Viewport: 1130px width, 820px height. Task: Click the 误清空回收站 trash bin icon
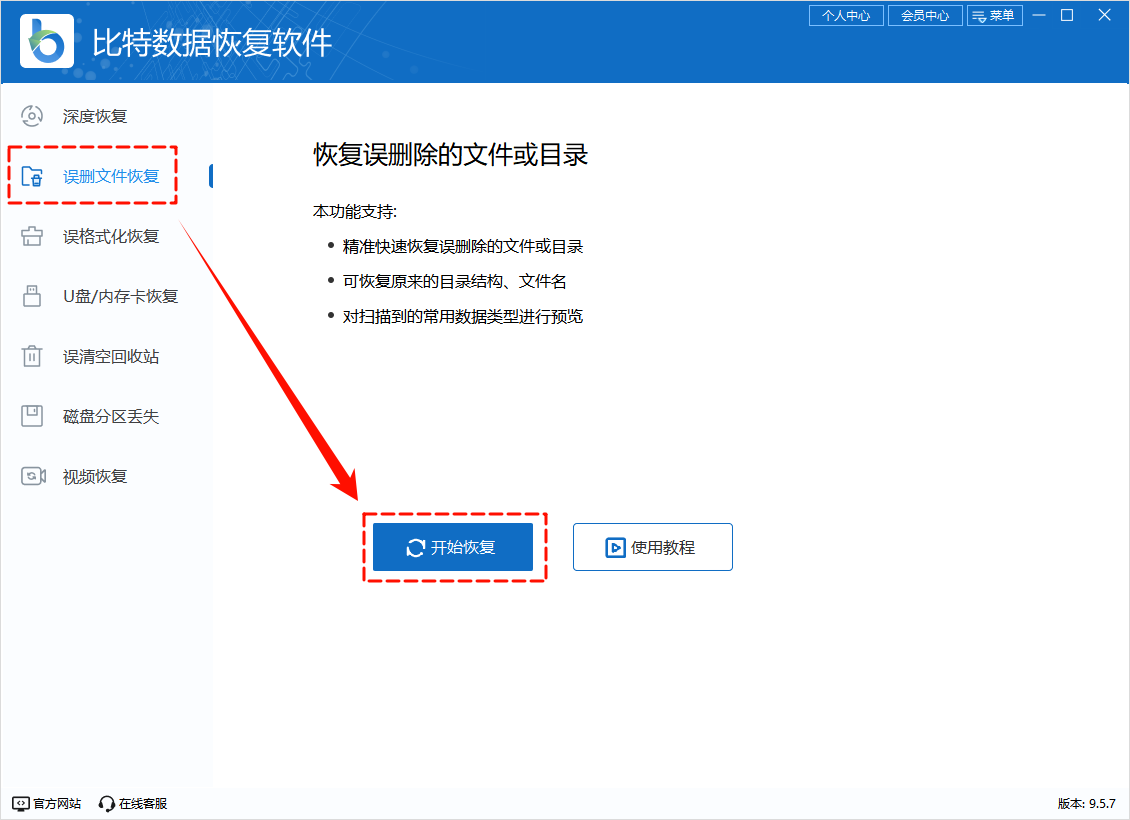click(32, 356)
